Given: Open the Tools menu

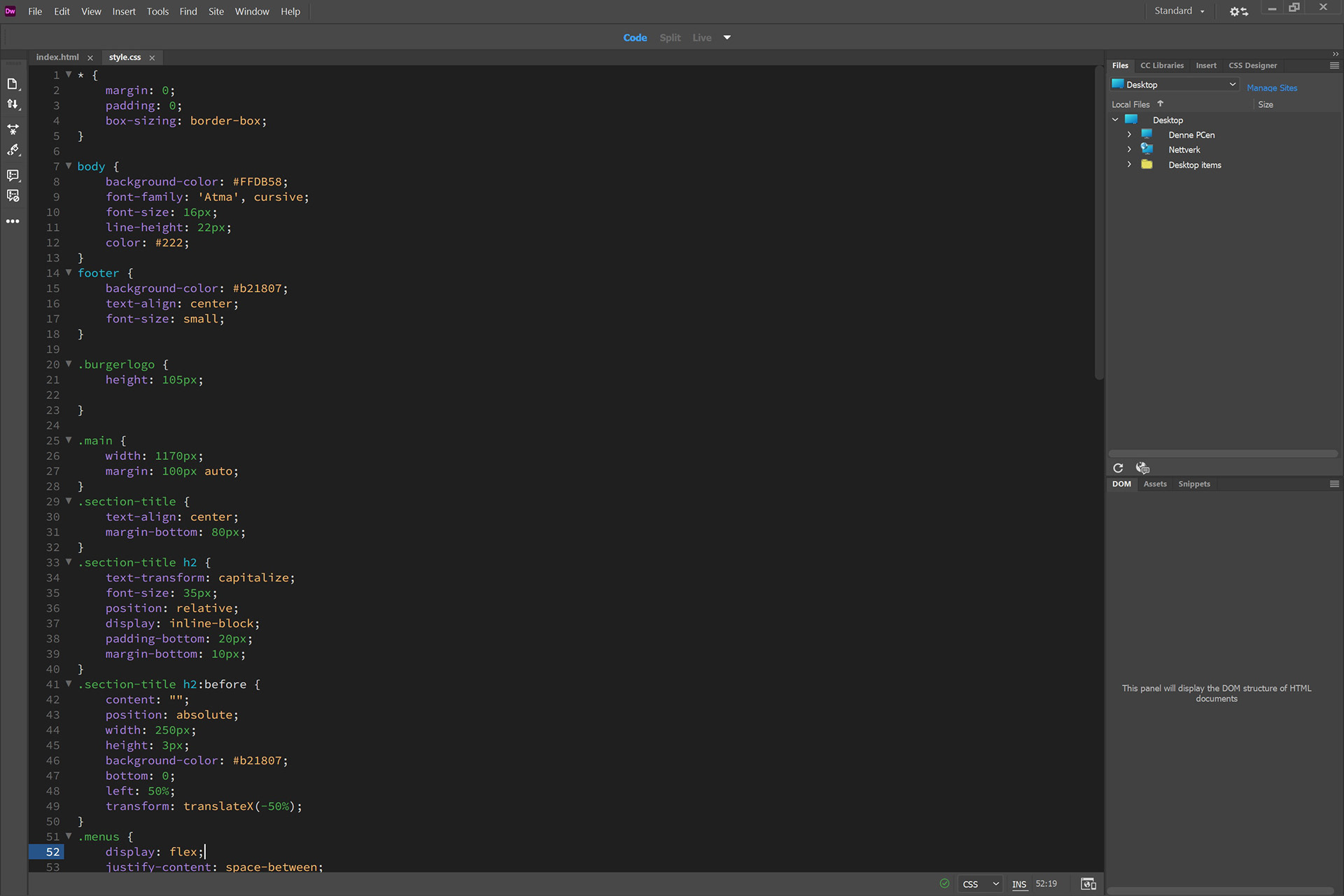Looking at the screenshot, I should point(157,11).
